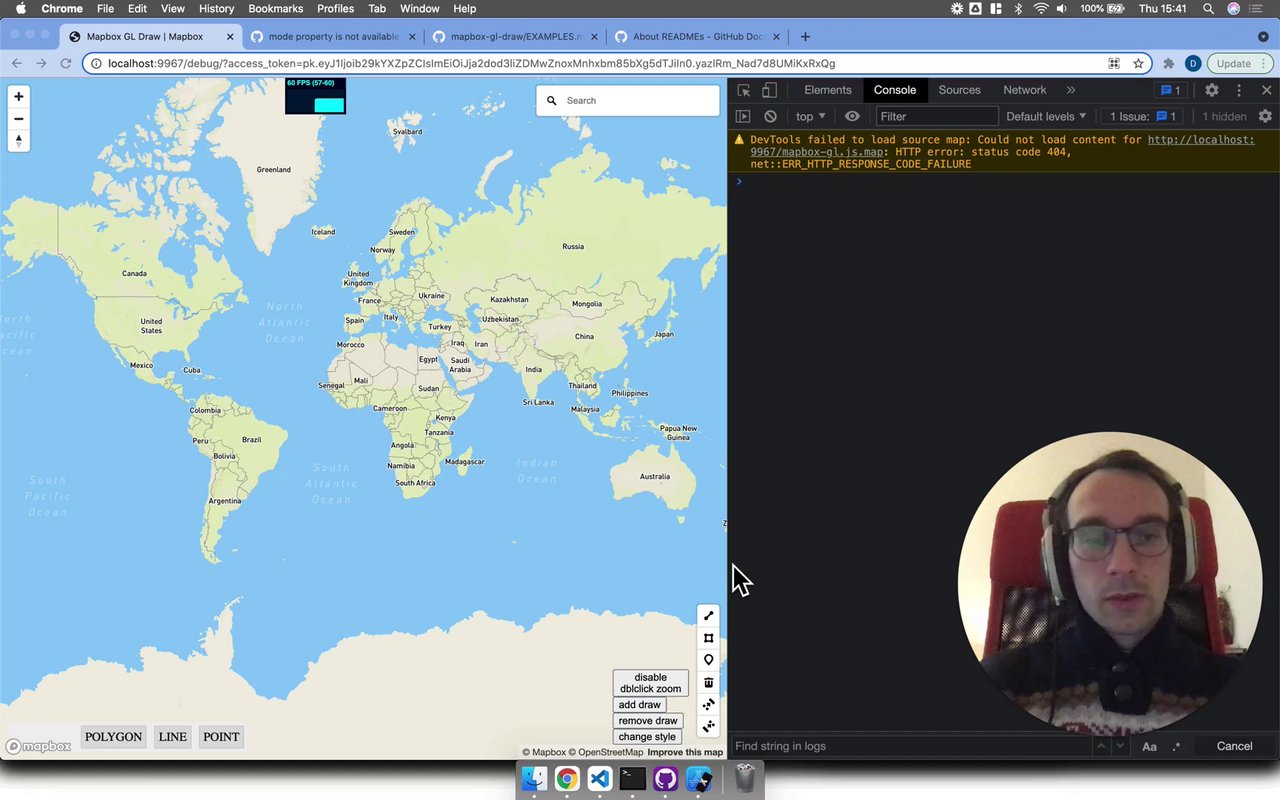Open the Chrome profile avatar D
This screenshot has width=1280, height=800.
(1192, 63)
